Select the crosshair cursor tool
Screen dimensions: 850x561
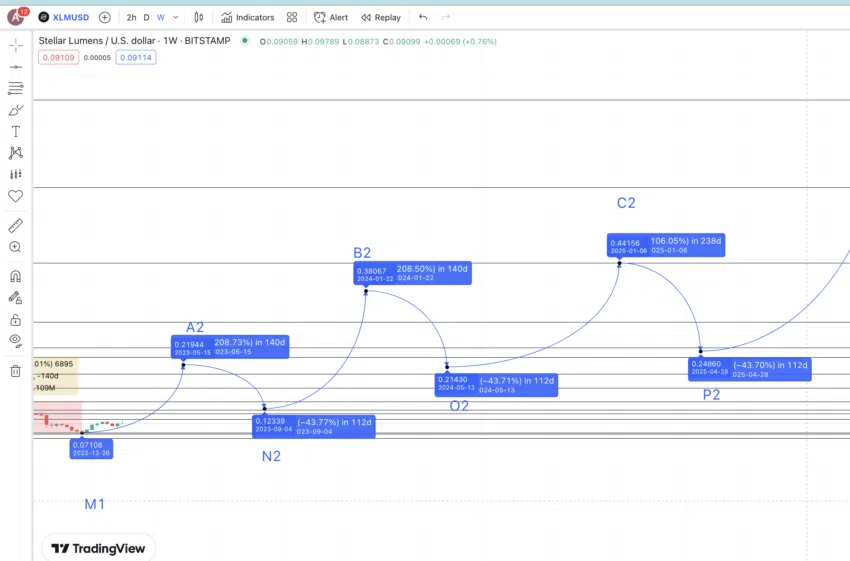click(15, 46)
